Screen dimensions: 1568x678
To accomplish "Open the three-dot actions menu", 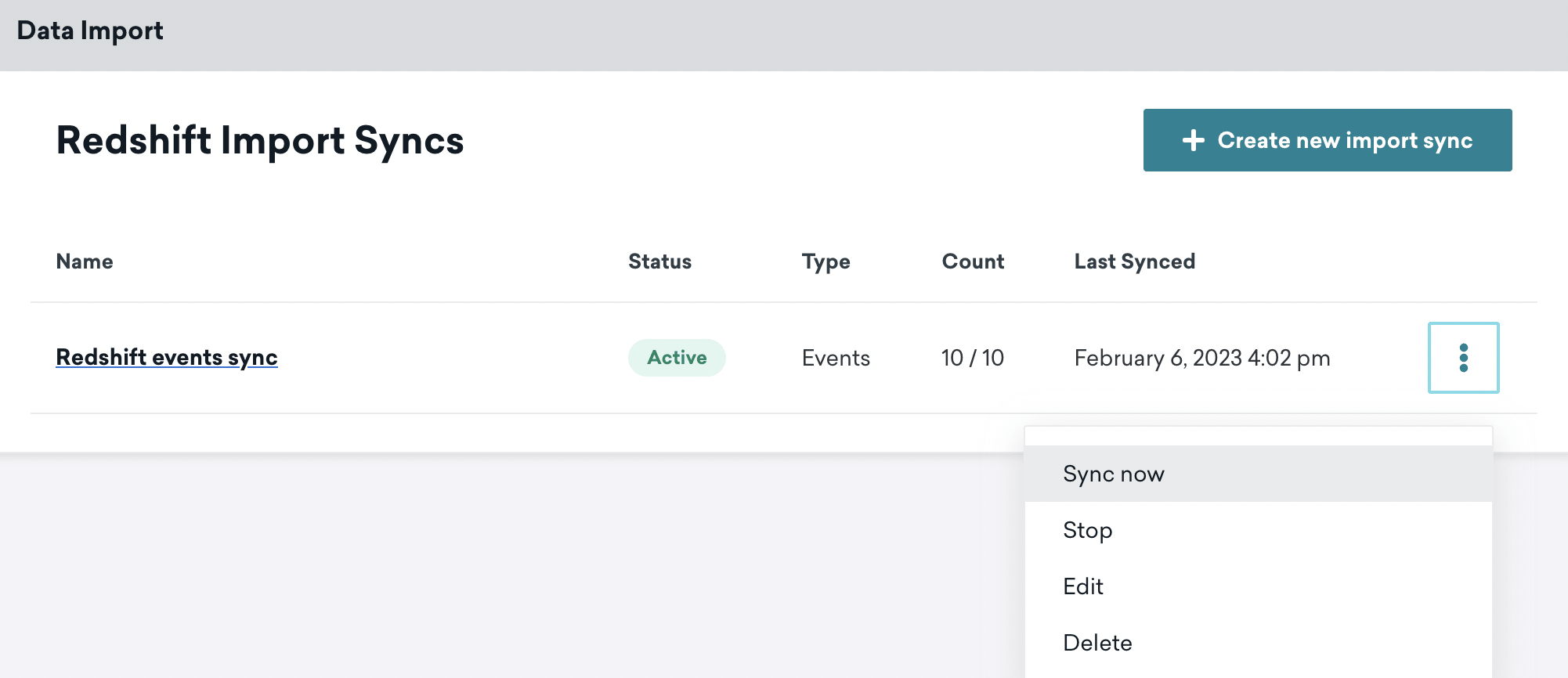I will point(1463,358).
